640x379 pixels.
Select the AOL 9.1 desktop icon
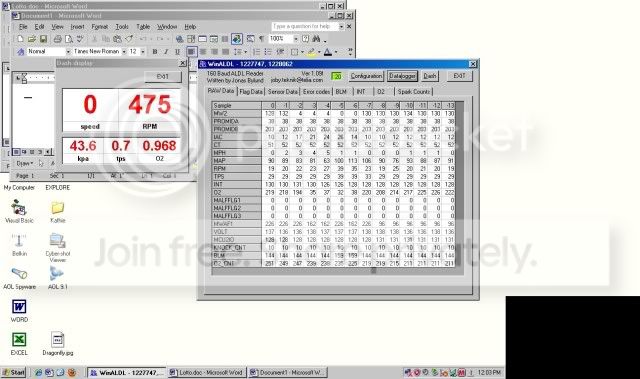click(x=57, y=277)
